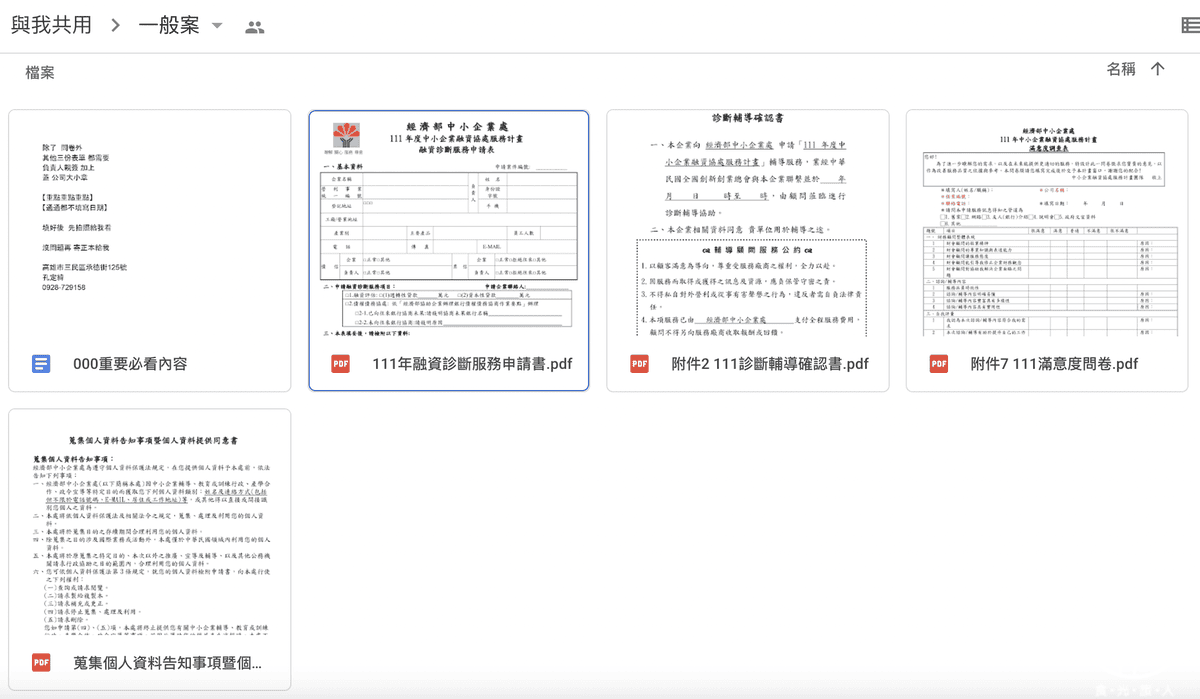Click the PDF icon of 蒐集個人資料告知事項 file
The width and height of the screenshot is (1200, 699).
(41, 663)
